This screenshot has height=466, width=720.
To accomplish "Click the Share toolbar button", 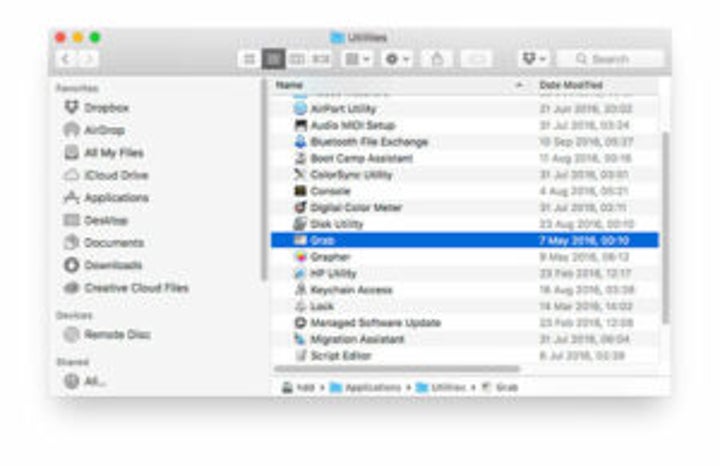I will pos(437,59).
